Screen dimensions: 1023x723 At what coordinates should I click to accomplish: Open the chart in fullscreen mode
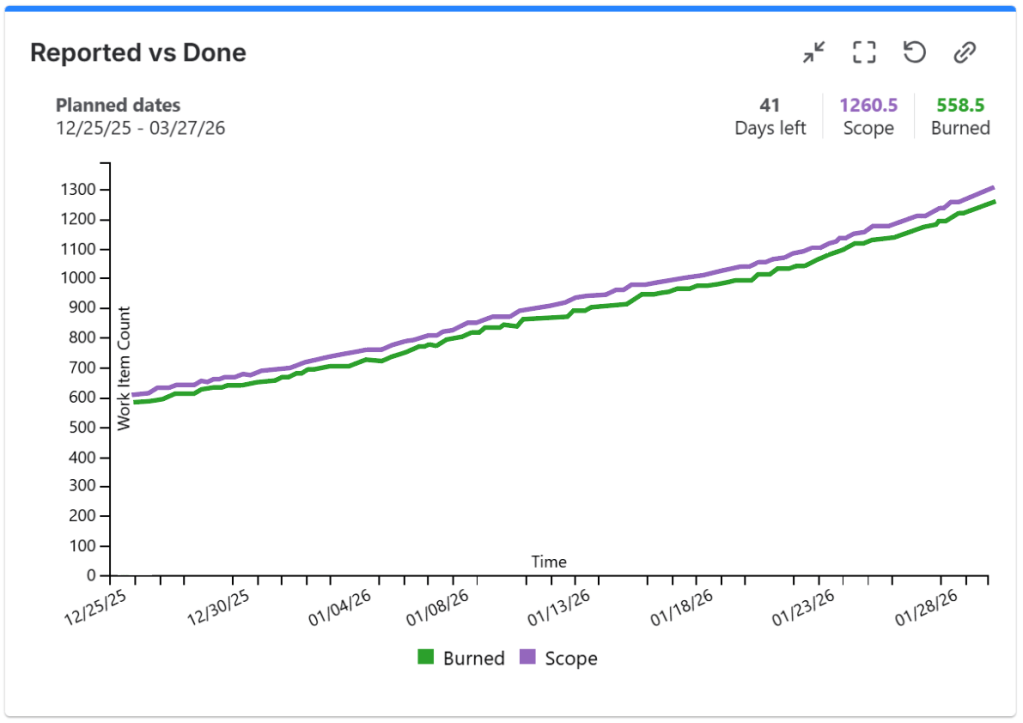[x=864, y=53]
